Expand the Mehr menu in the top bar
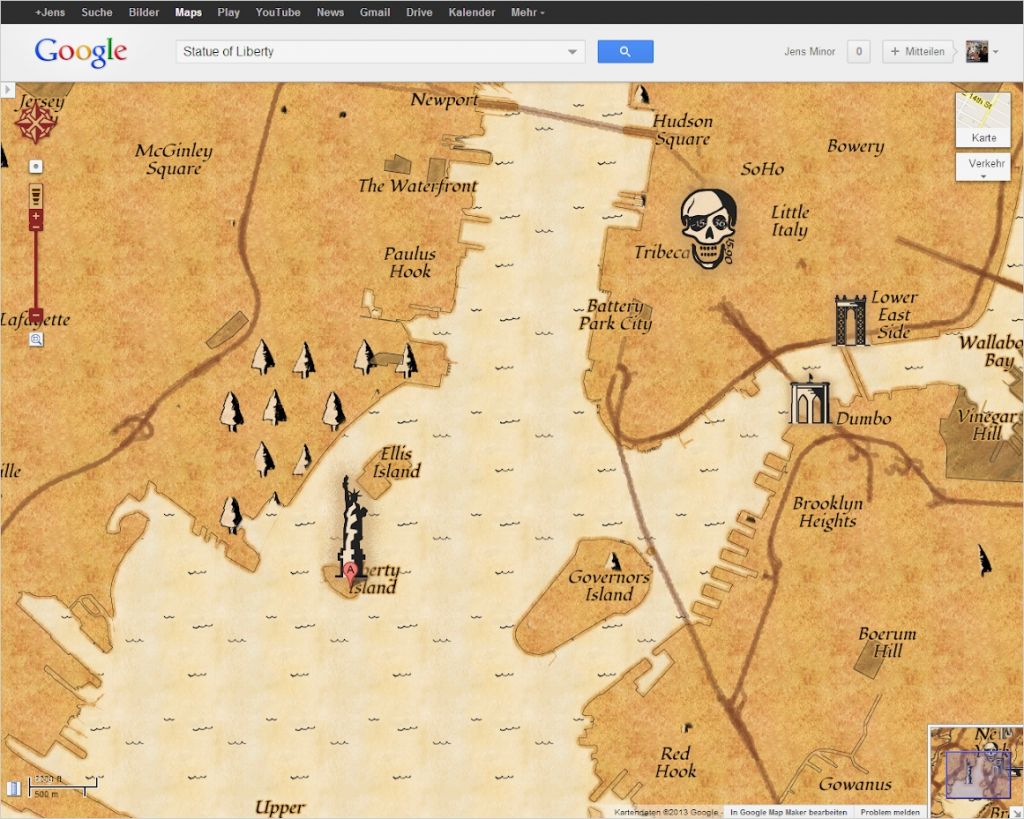1024x819 pixels. pyautogui.click(x=527, y=12)
